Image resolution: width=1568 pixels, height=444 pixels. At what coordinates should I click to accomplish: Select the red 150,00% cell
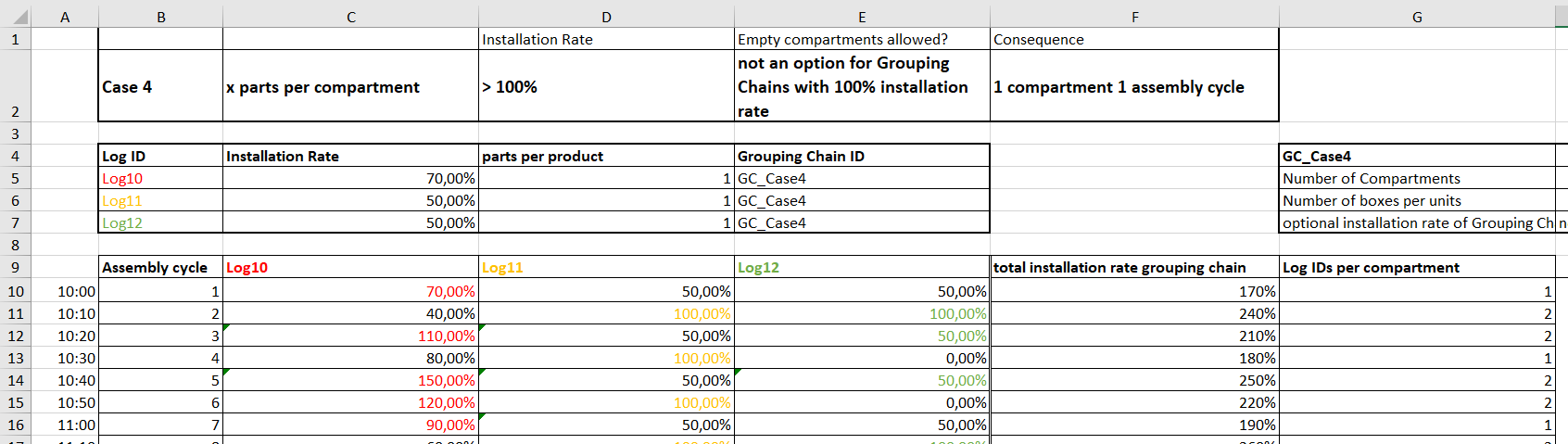(x=350, y=380)
